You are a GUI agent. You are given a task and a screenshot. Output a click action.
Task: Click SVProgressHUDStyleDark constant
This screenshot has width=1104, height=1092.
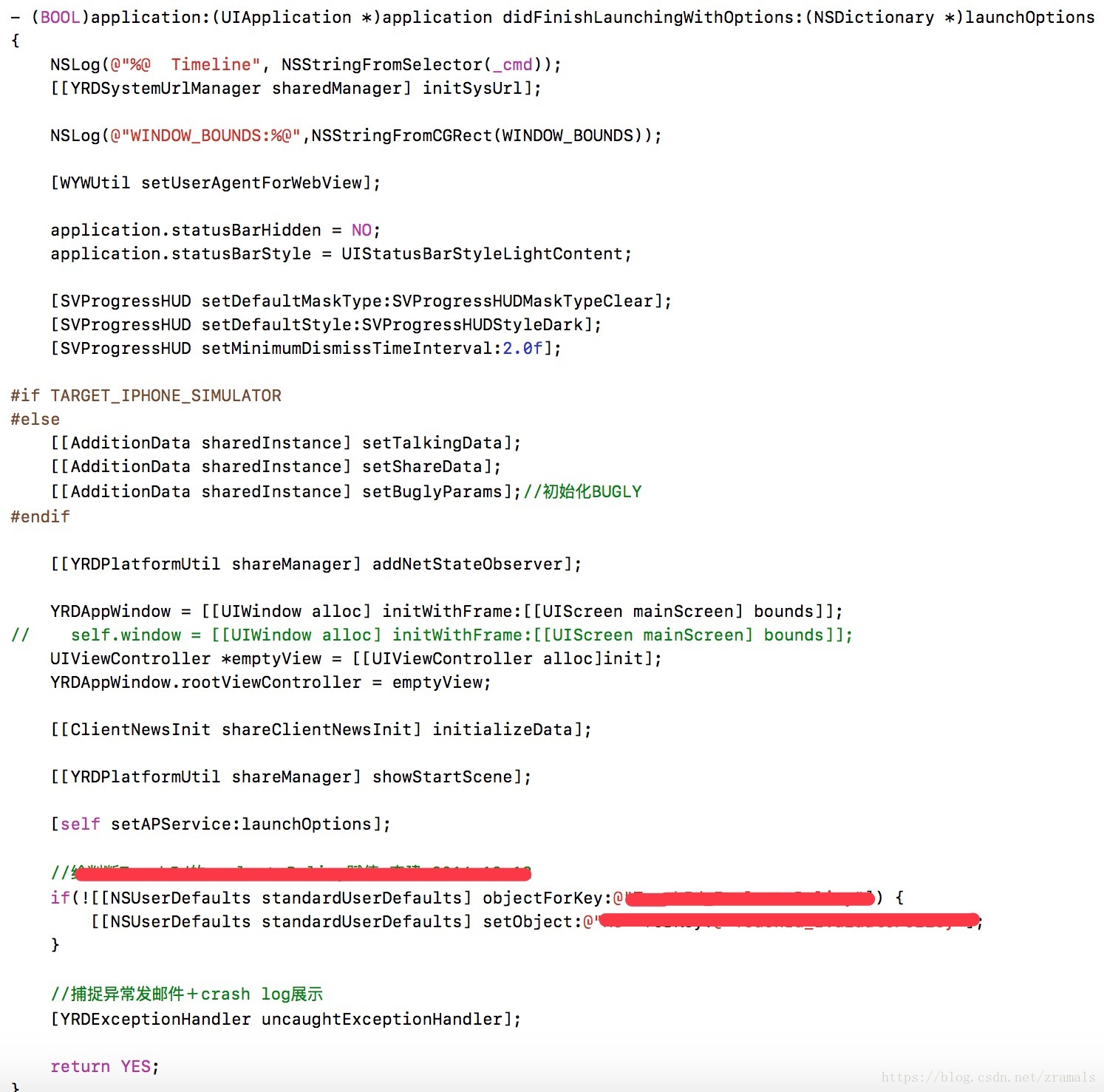tap(472, 325)
